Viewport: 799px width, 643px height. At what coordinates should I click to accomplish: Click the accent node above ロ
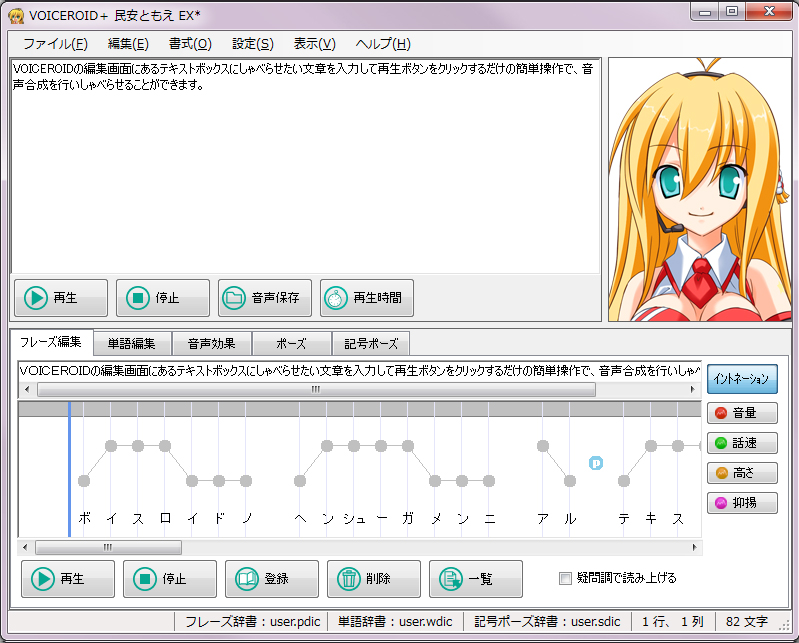point(165,446)
